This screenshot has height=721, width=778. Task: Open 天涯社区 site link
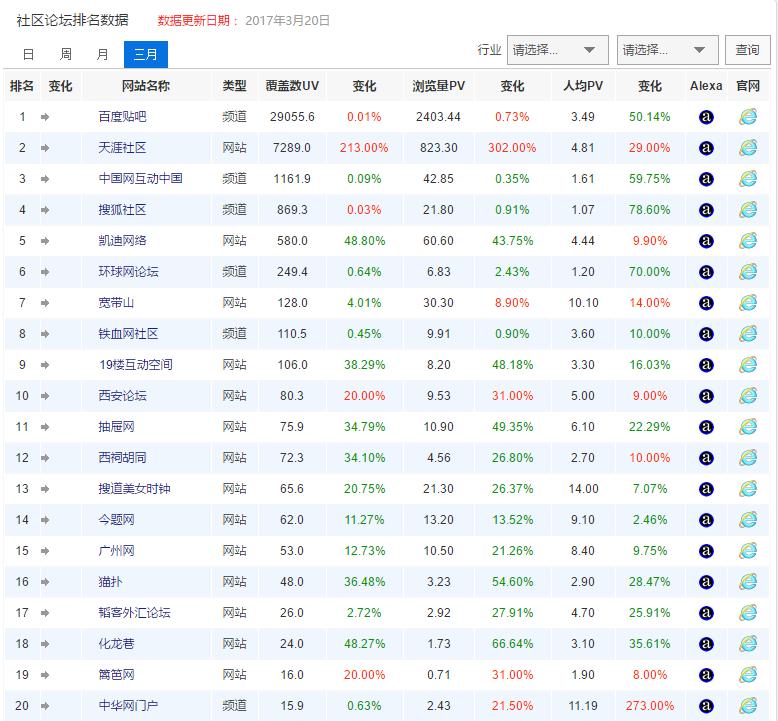(x=122, y=148)
